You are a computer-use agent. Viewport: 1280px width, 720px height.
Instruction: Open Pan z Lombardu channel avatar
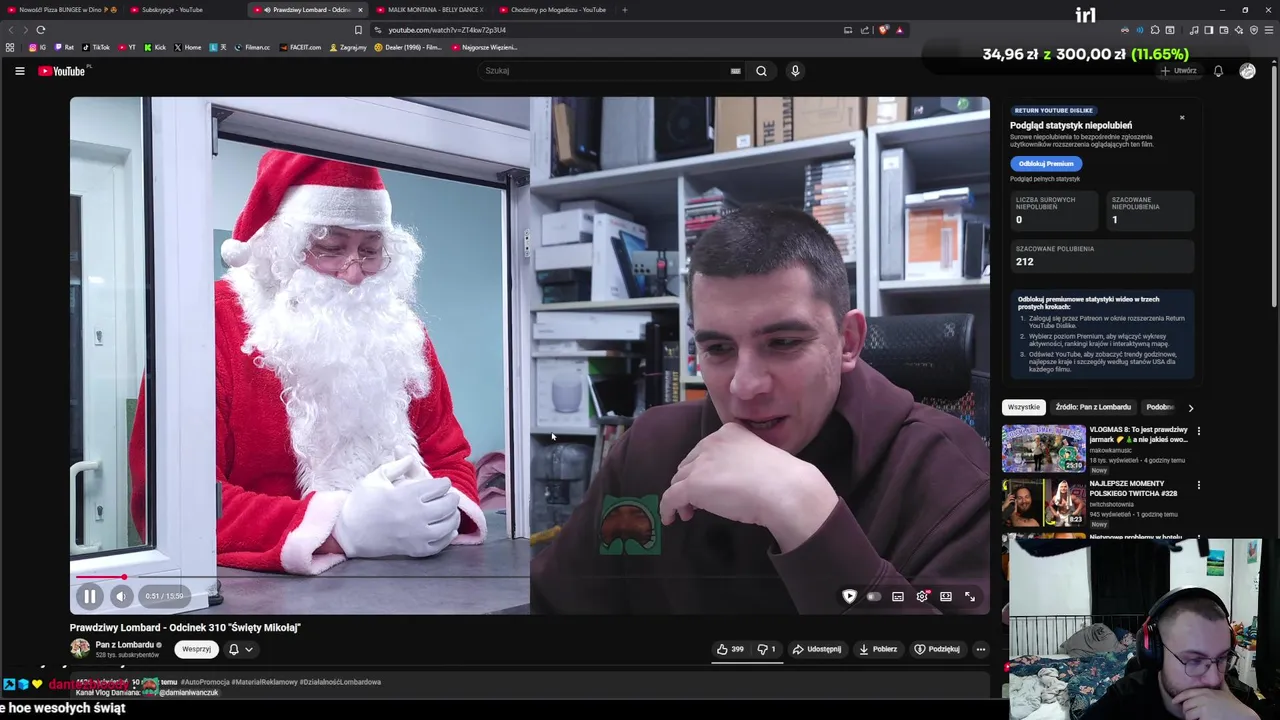click(80, 648)
